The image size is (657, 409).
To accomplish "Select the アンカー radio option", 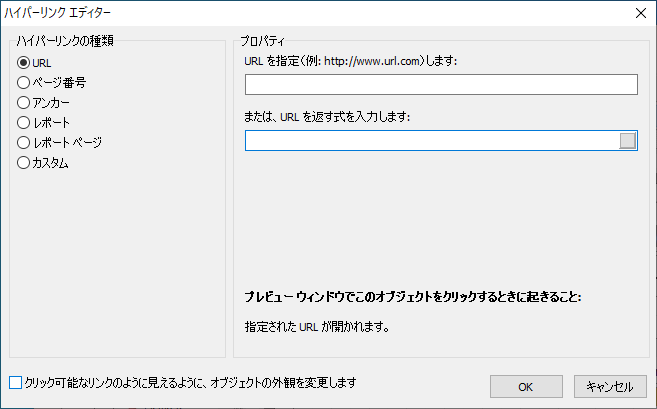I will [24, 102].
